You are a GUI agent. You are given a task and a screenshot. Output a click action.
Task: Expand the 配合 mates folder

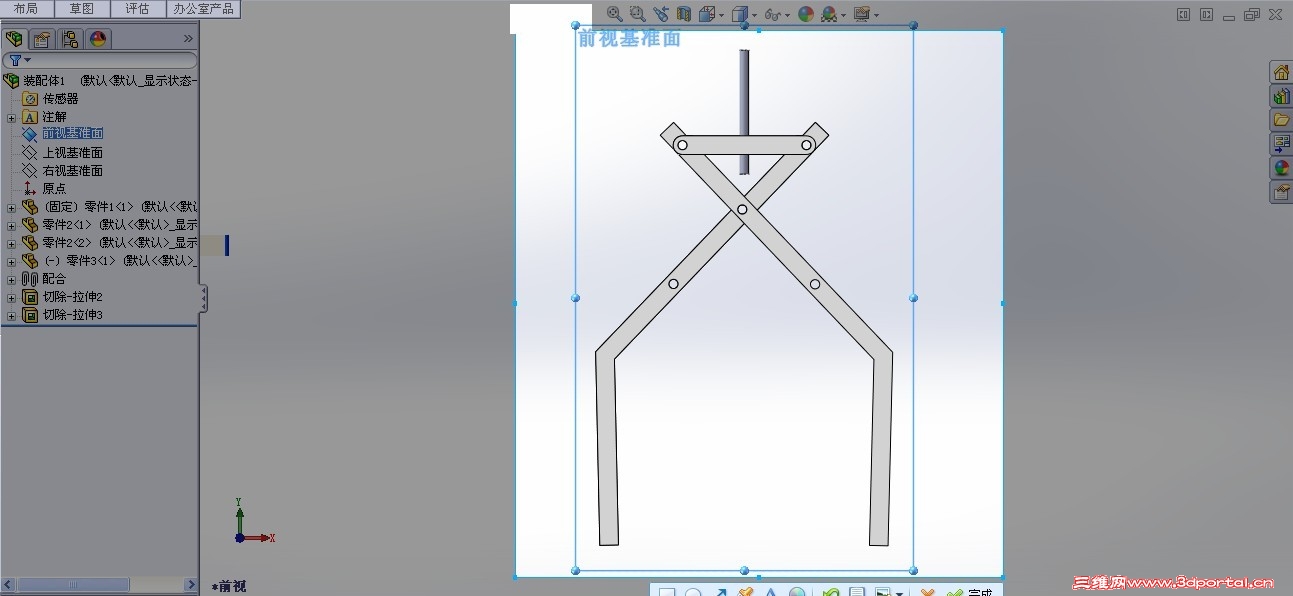(x=12, y=279)
